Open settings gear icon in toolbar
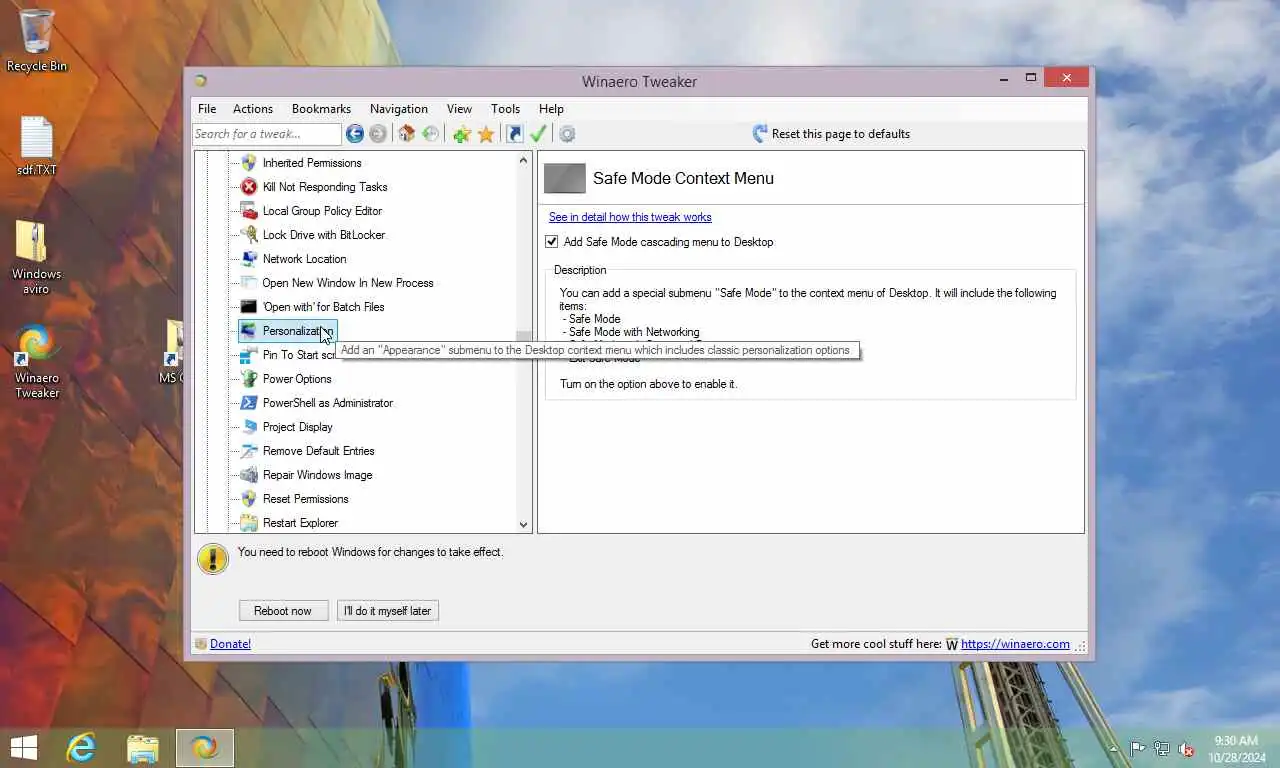The height and width of the screenshot is (768, 1280). 567,134
